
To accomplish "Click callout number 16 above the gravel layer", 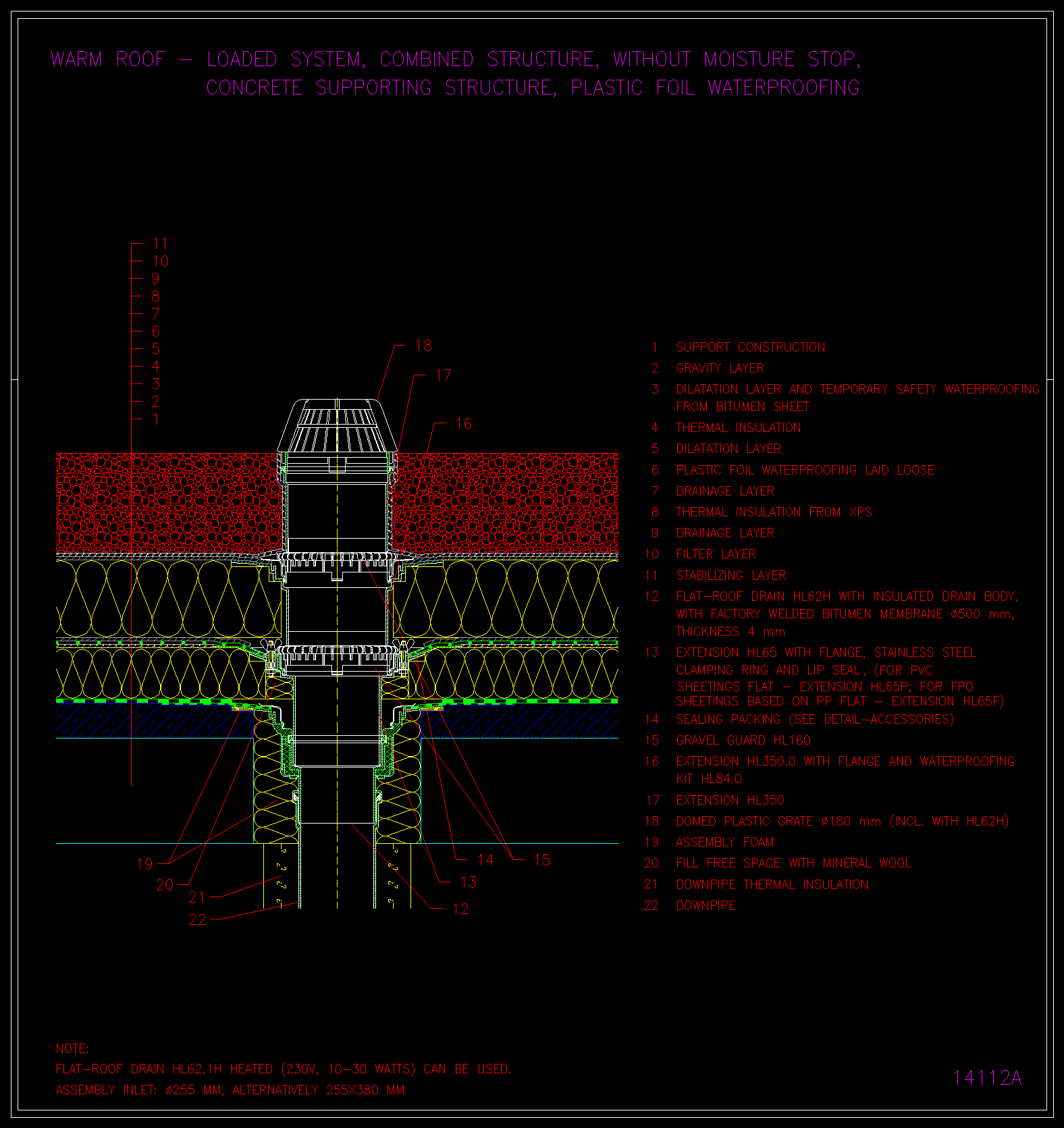I will click(x=463, y=424).
